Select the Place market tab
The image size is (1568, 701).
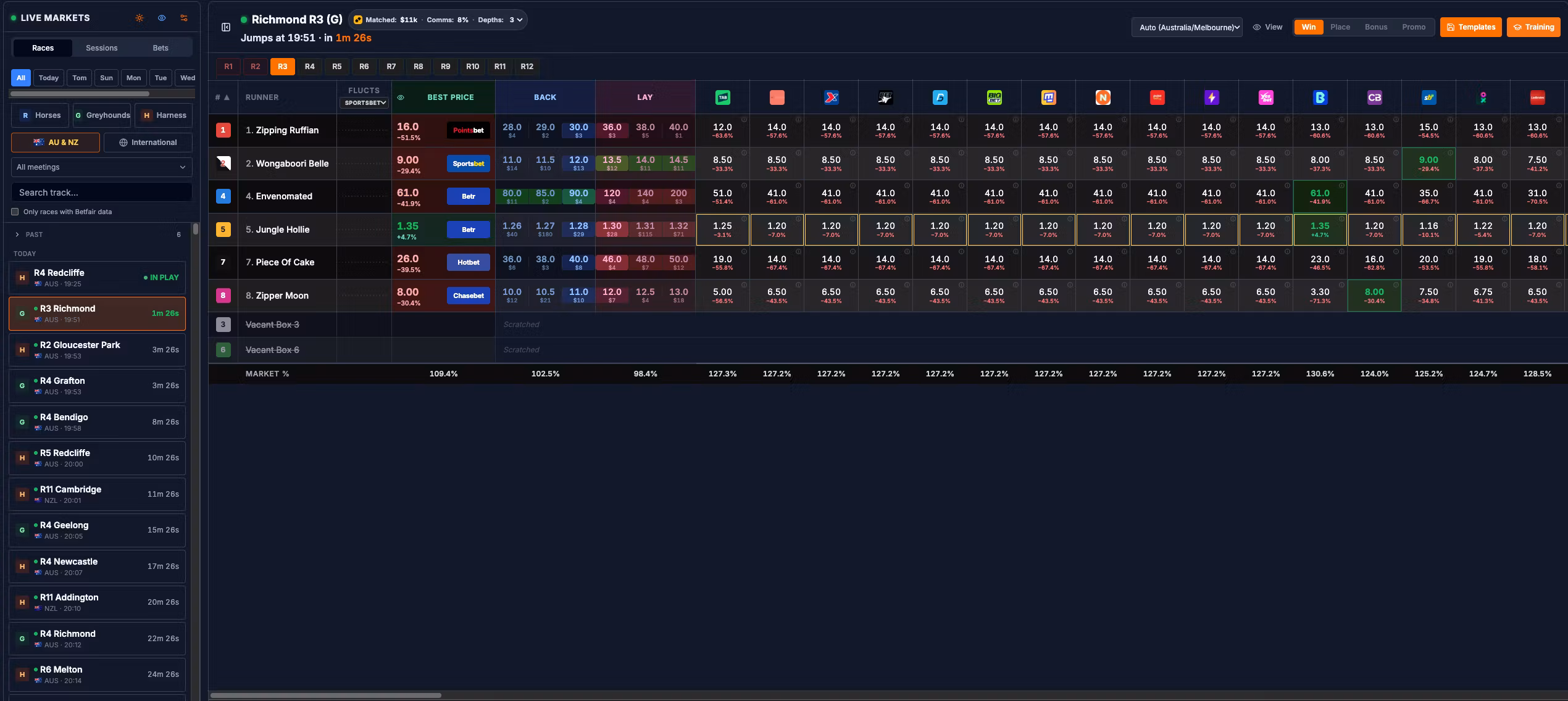click(x=1340, y=27)
